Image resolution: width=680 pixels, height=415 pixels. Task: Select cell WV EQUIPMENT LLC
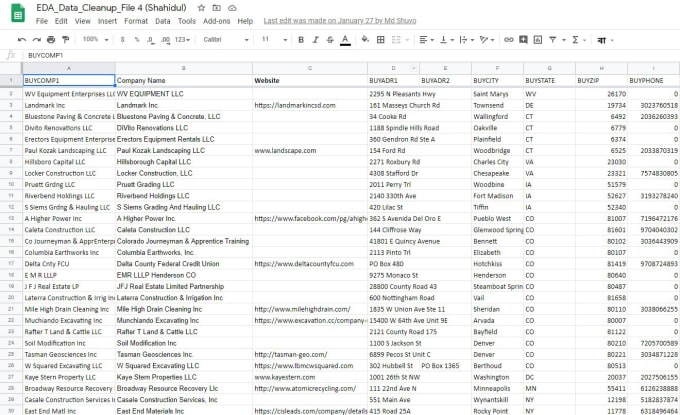pyautogui.click(x=184, y=94)
